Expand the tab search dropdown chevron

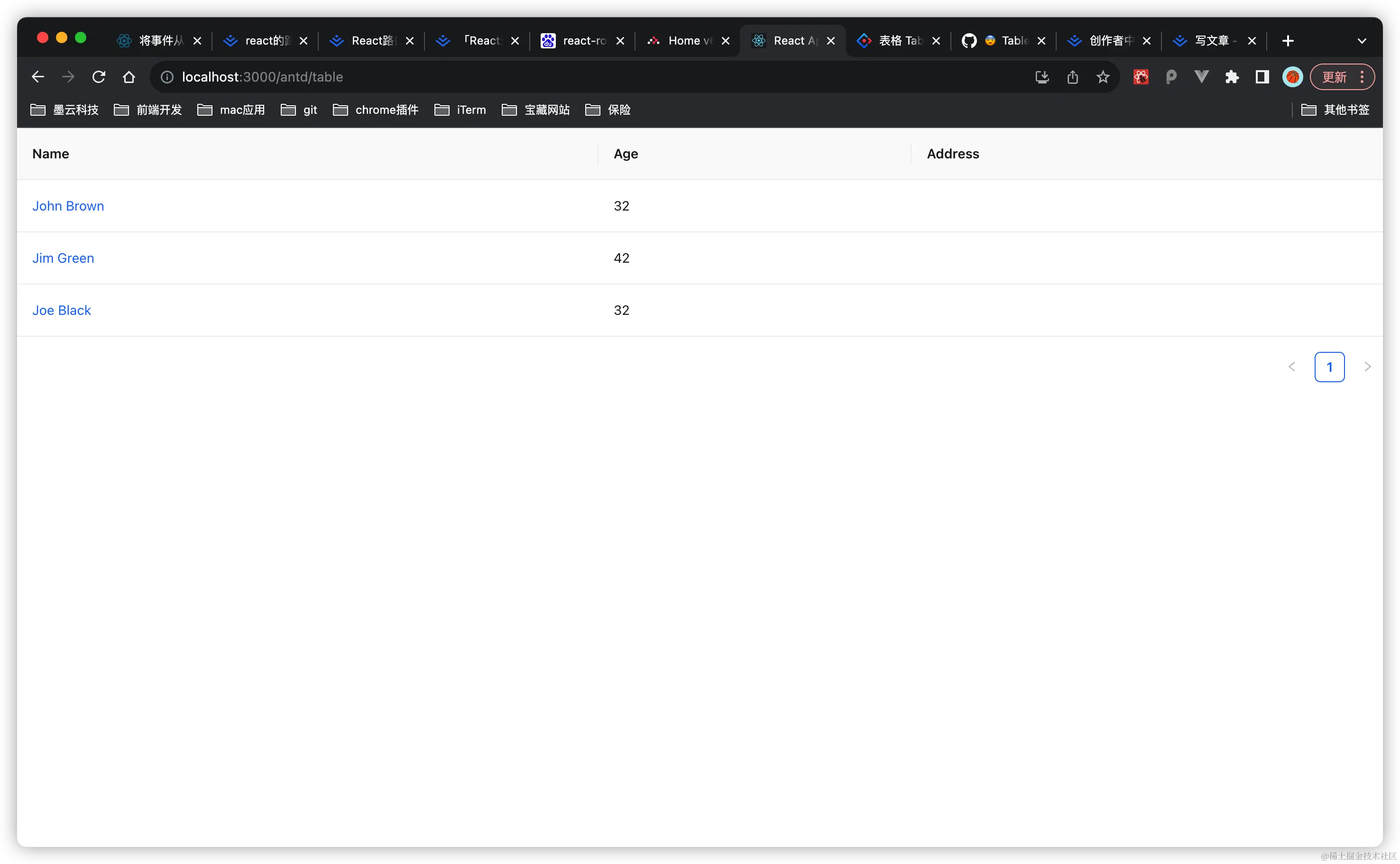point(1362,41)
